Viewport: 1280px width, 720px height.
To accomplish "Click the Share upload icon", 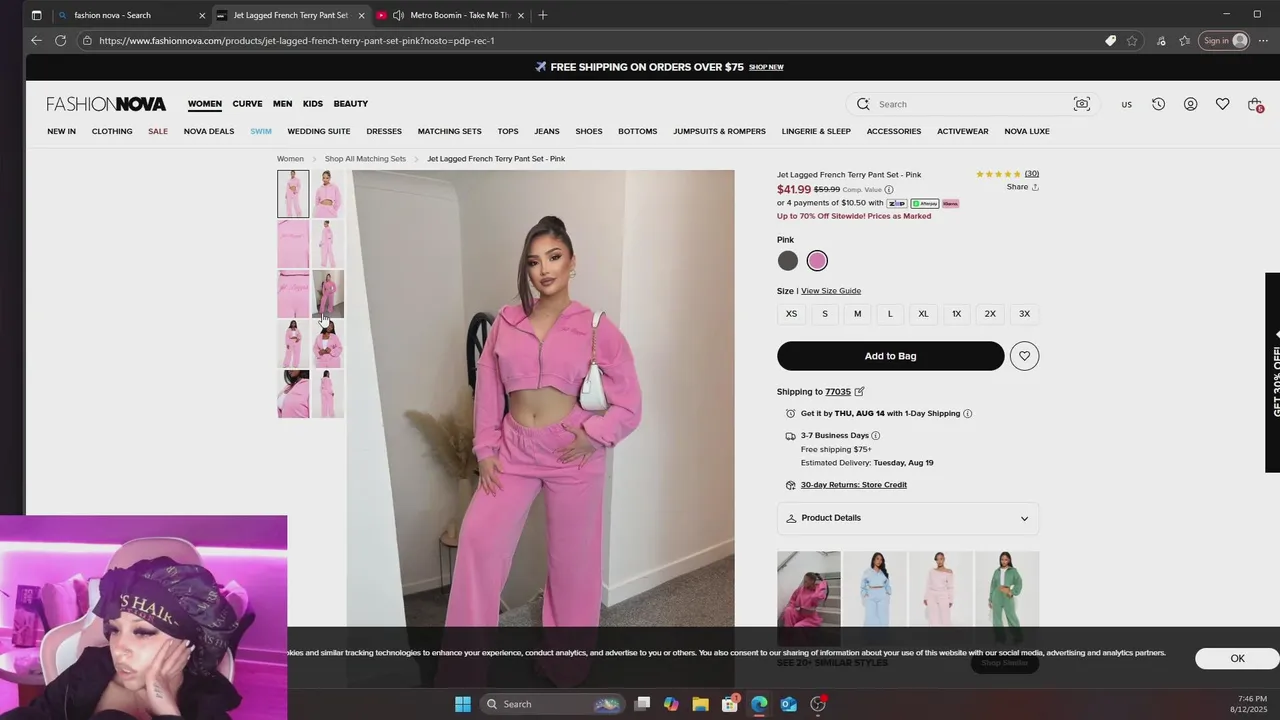I will coord(1035,187).
